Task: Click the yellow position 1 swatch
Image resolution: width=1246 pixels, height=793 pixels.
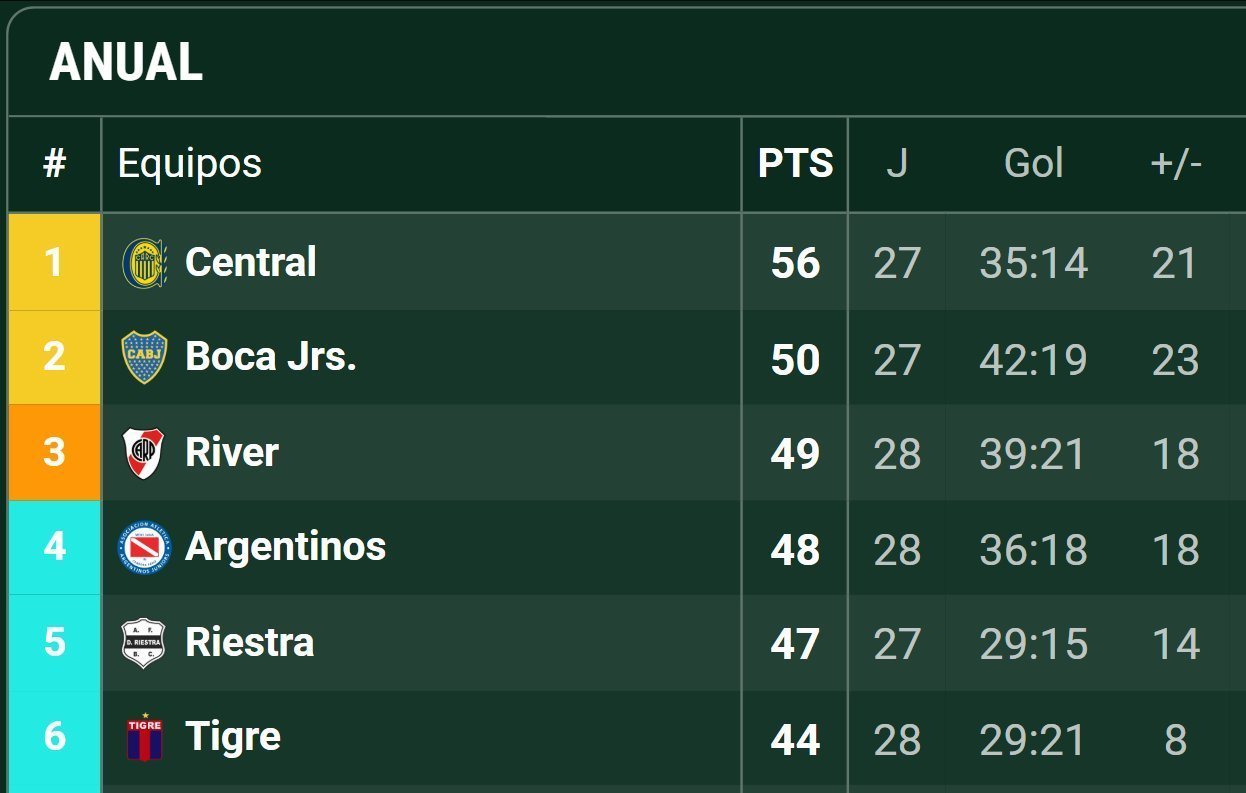Action: pos(54,262)
